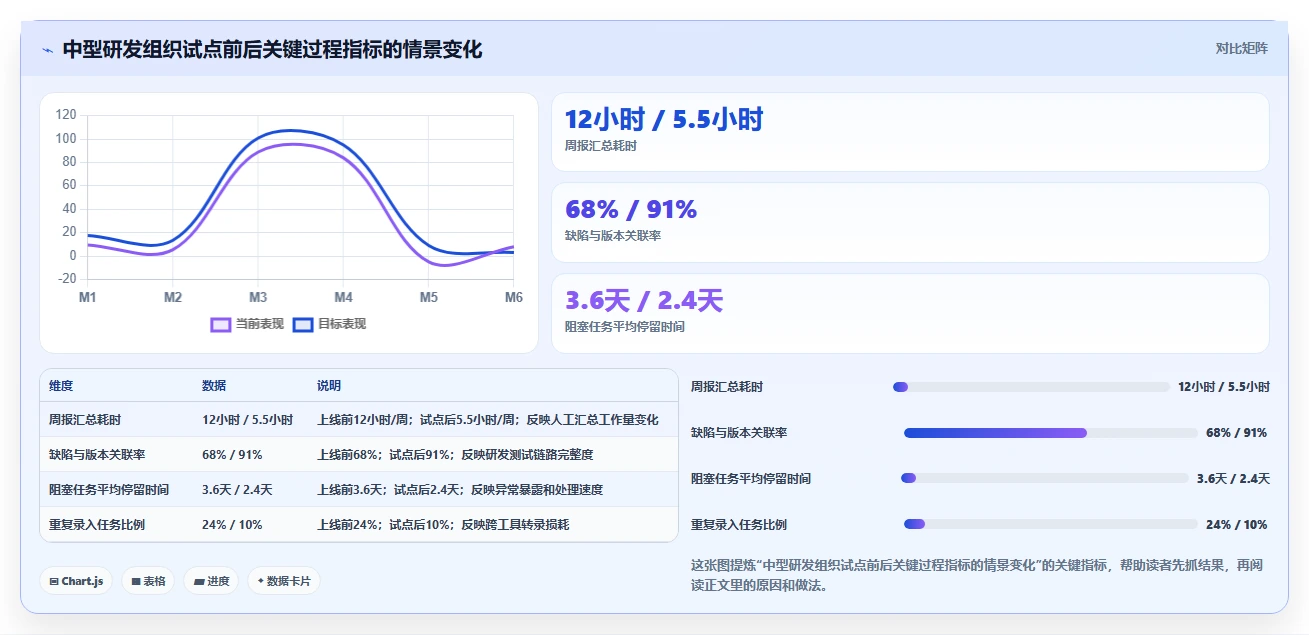The height and width of the screenshot is (635, 1309).
Task: Click the 周报汇总耗时 progress bar
Action: pyautogui.click(x=1031, y=387)
